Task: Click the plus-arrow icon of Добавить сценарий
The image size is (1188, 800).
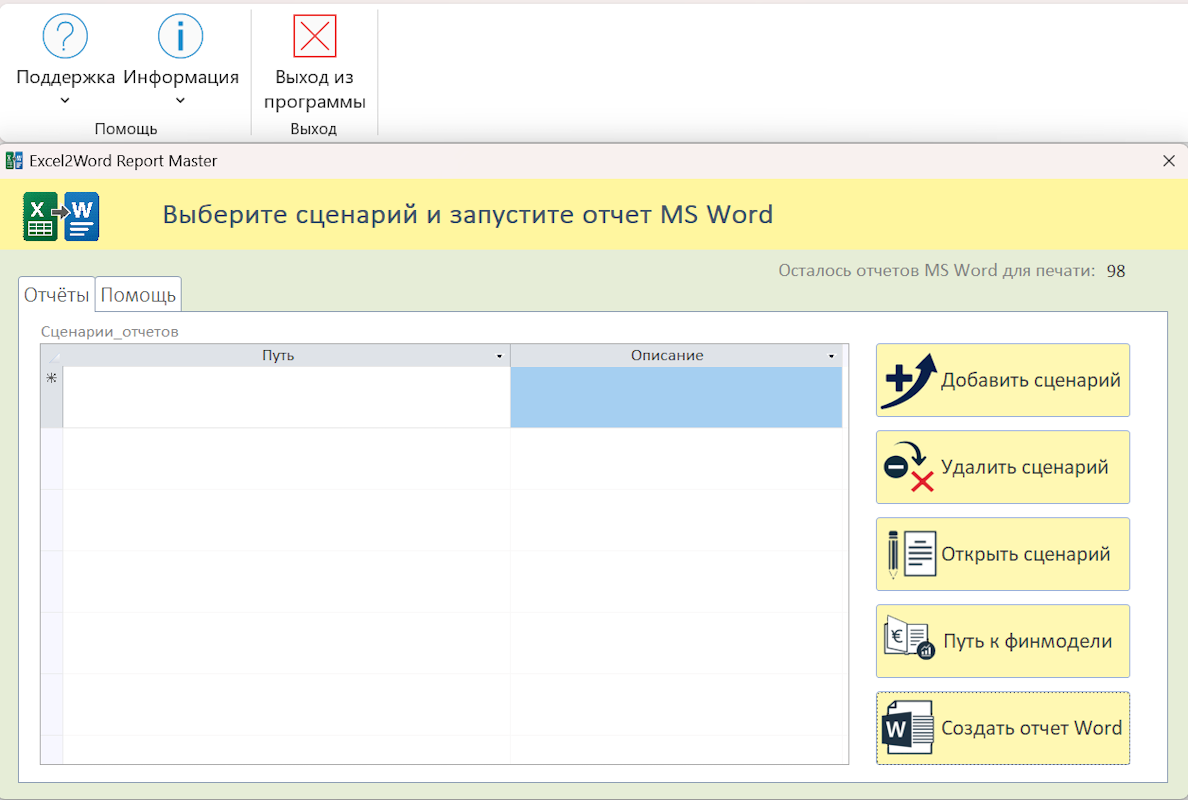Action: (909, 380)
